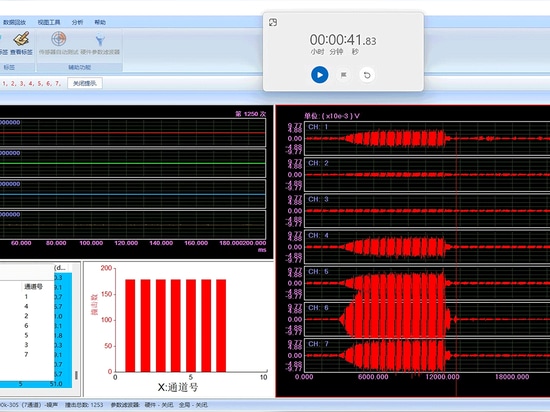The width and height of the screenshot is (550, 412).
Task: Select the highlighted bottom row showing 51.0
Action: click(x=36, y=384)
